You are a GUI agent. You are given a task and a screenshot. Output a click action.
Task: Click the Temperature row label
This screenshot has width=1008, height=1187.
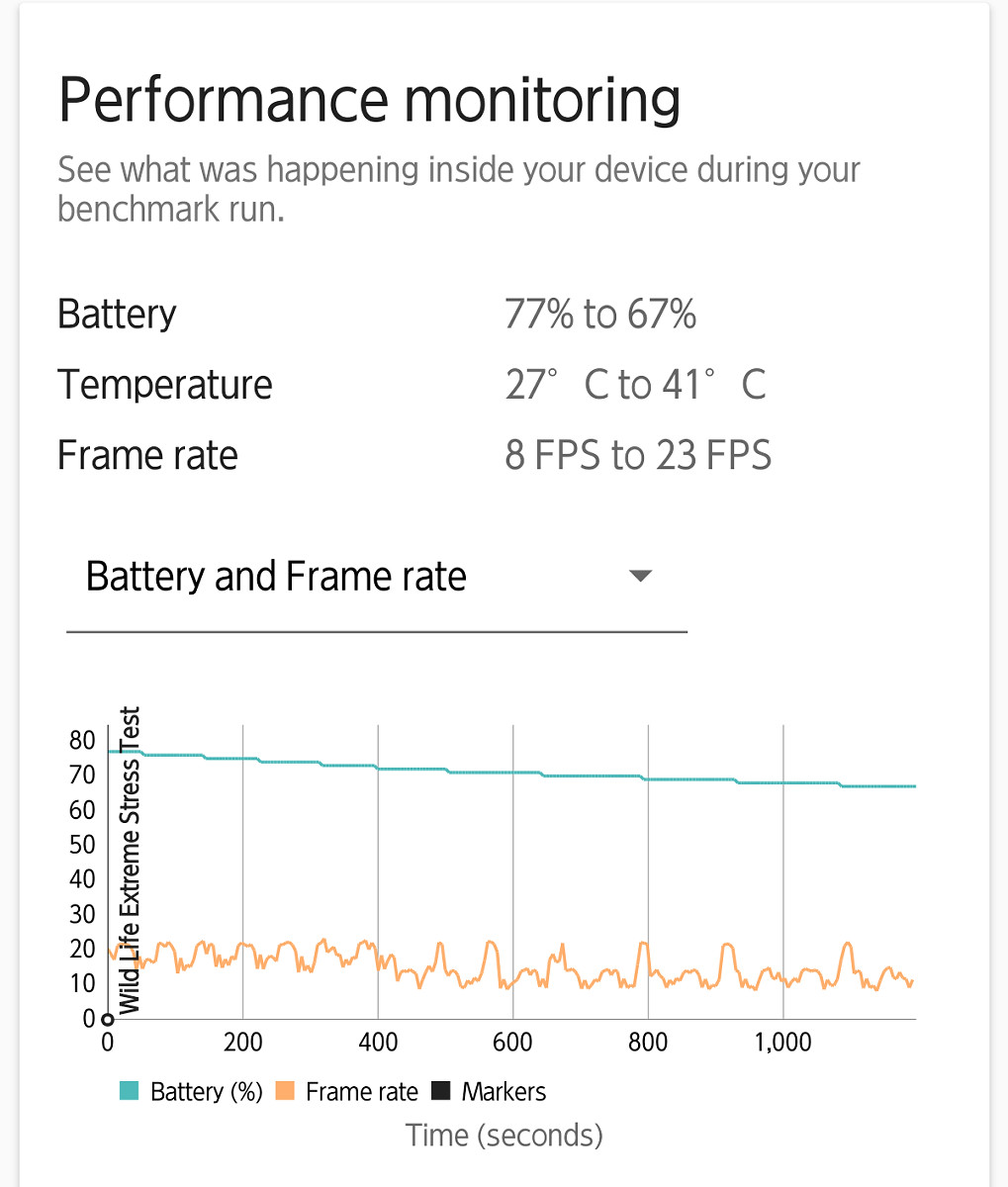165,385
